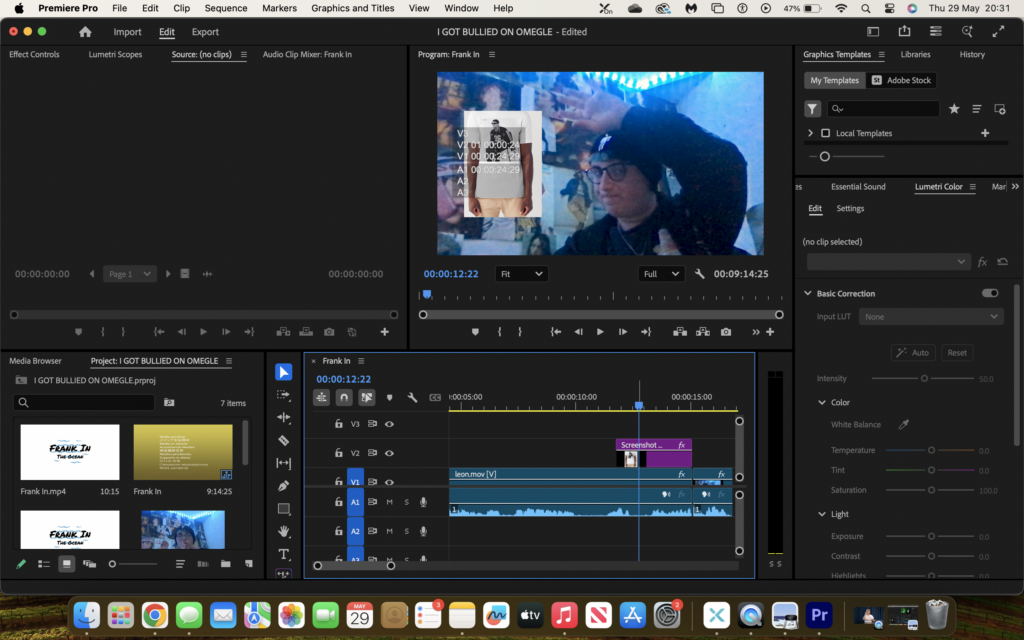Screen dimensions: 1024x640
Task: Open the Page 1 dropdown in Source
Action: [129, 274]
